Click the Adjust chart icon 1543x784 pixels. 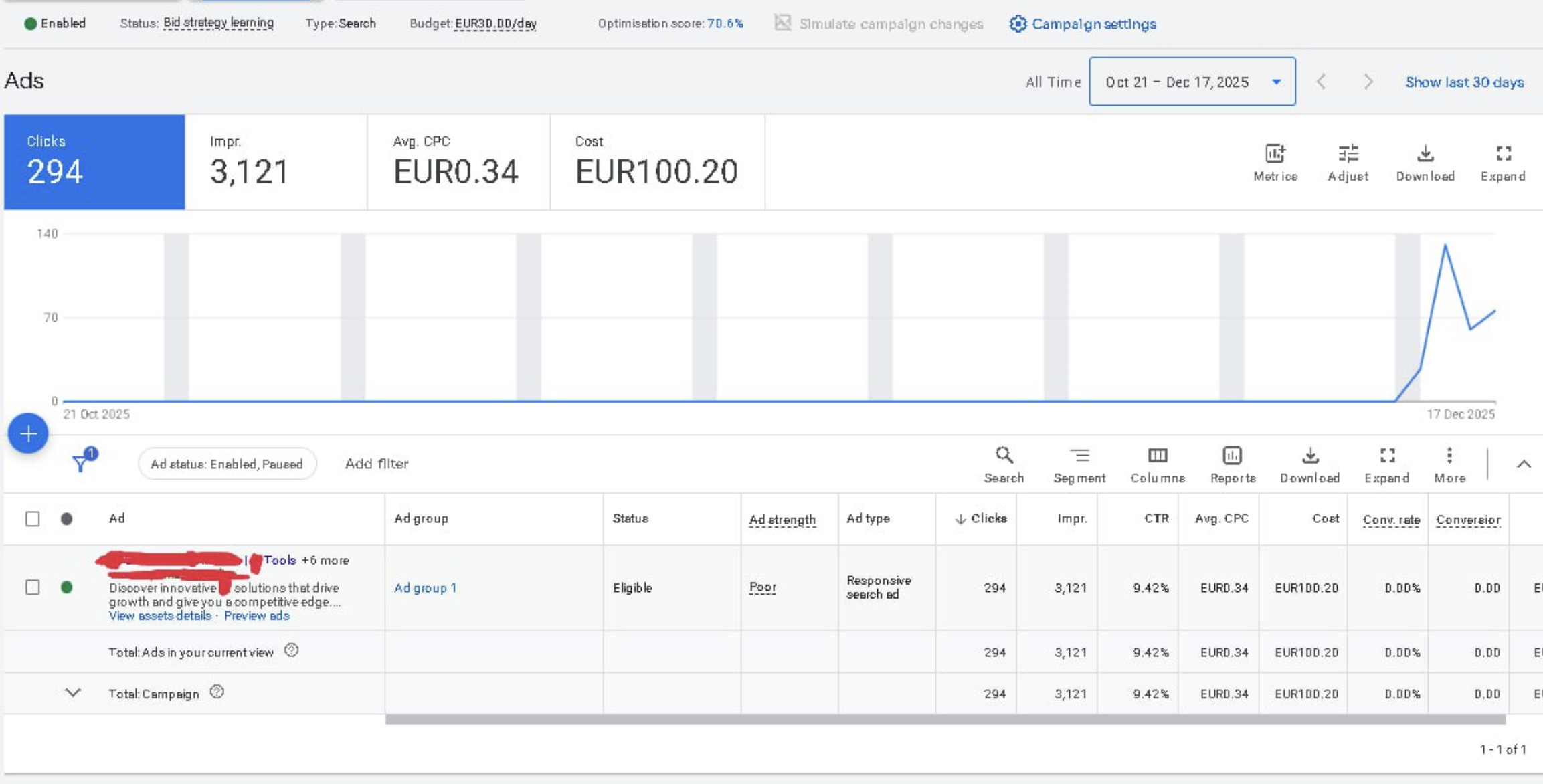pyautogui.click(x=1348, y=162)
